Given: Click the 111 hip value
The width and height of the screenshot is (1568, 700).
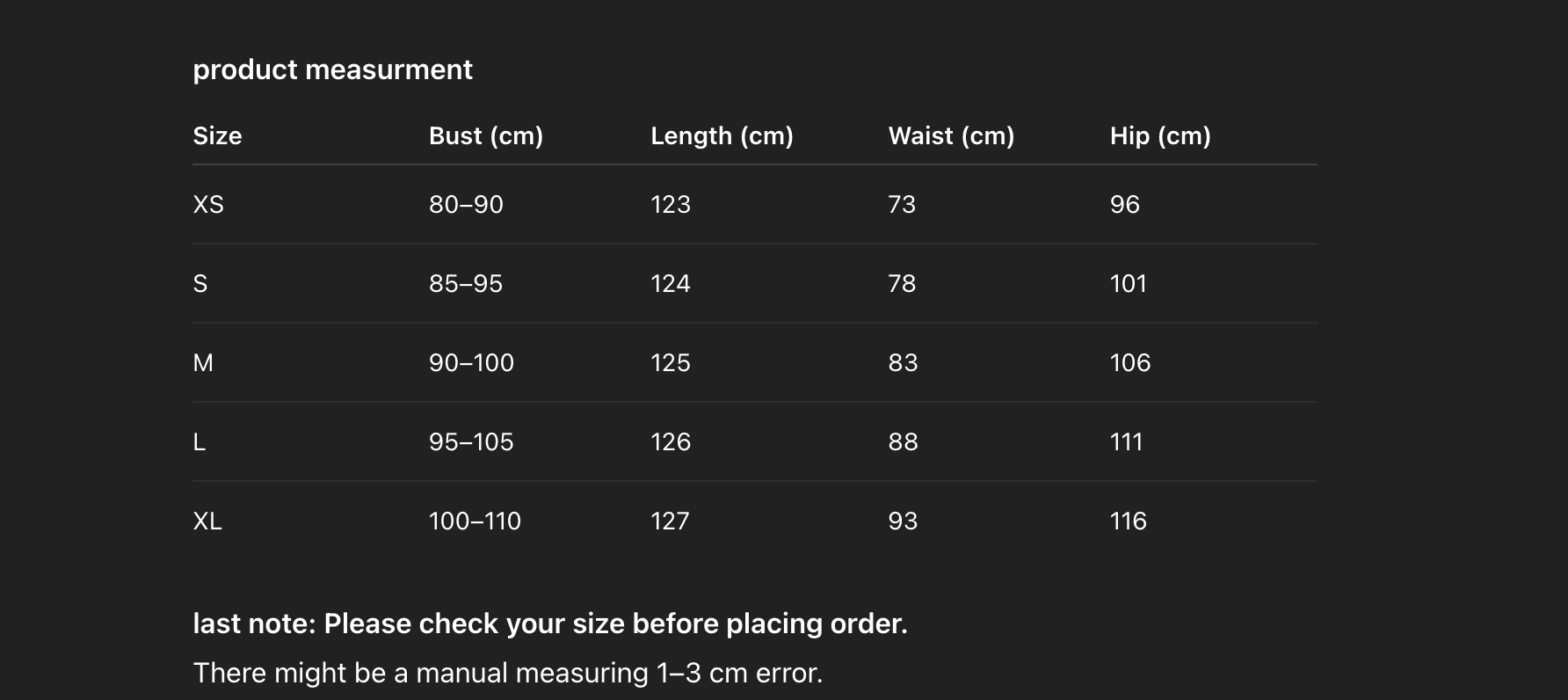Looking at the screenshot, I should point(1126,441).
